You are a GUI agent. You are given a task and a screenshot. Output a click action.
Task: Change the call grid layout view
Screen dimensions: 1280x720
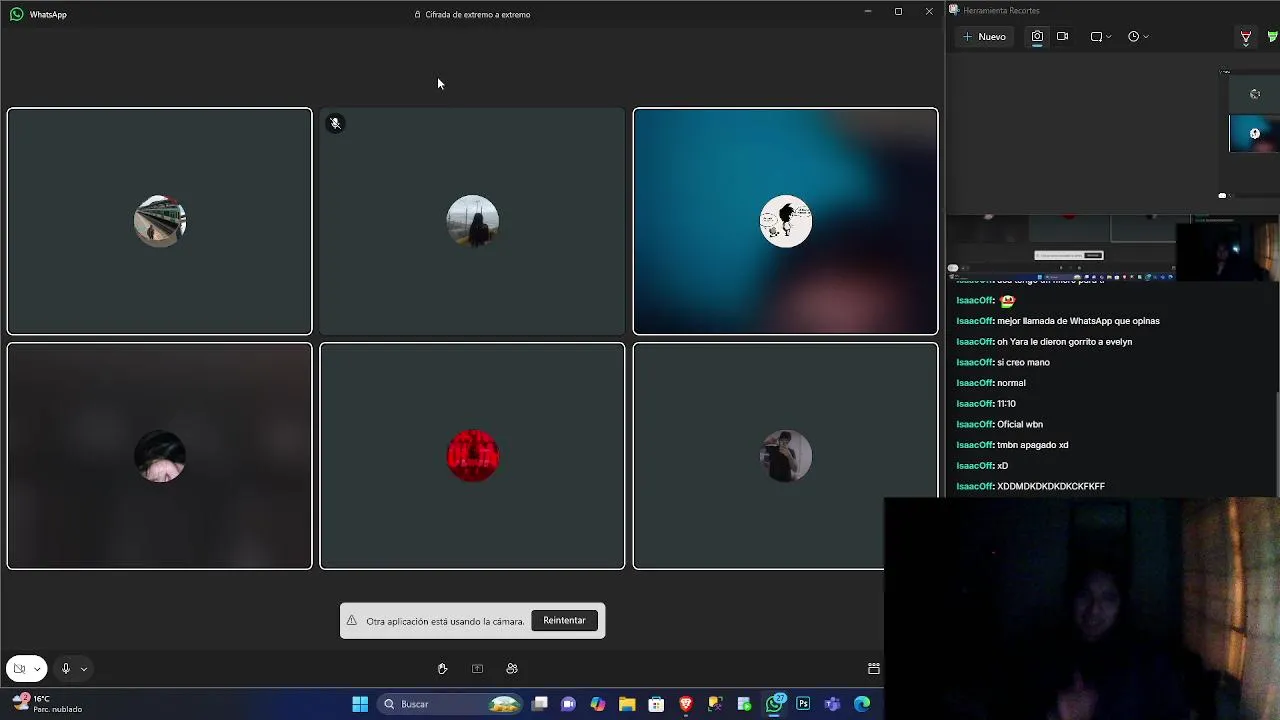pos(873,669)
